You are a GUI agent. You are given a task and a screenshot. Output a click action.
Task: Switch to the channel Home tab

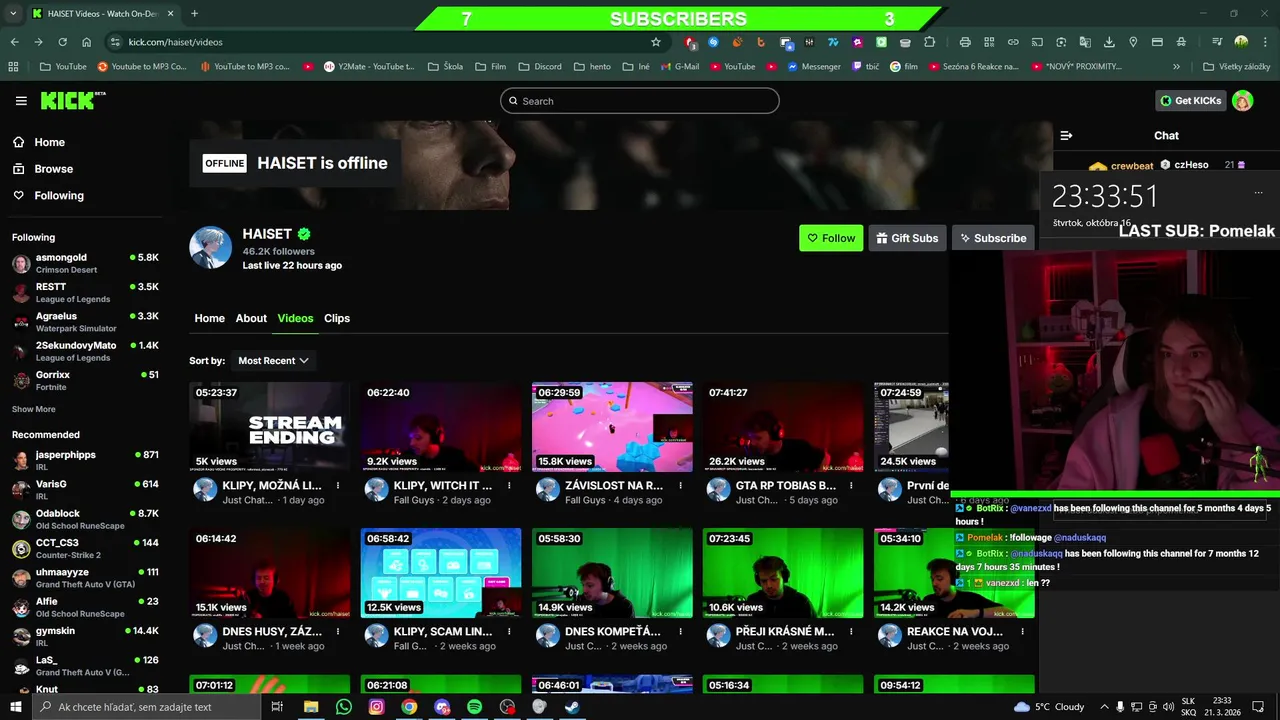(209, 318)
